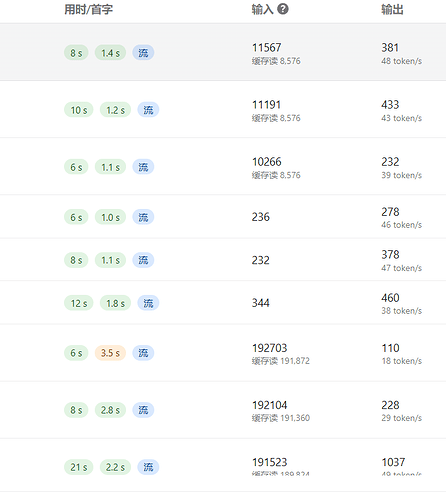This screenshot has width=446, height=500.
Task: Click the help icon beside 输入 header
Action: pos(283,9)
